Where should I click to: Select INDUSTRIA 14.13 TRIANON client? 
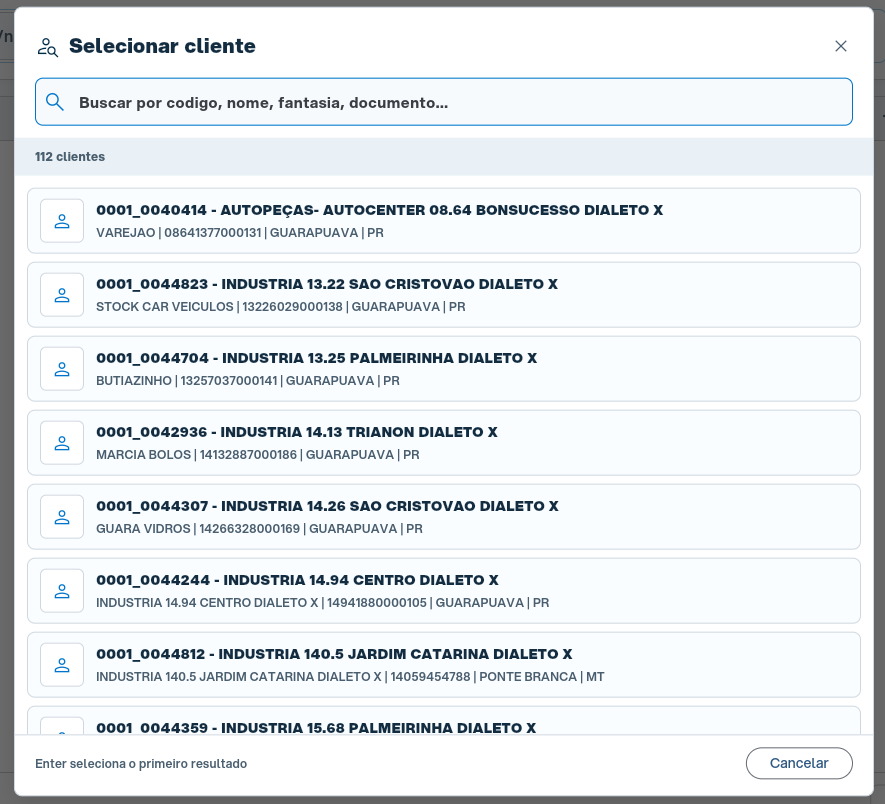pyautogui.click(x=444, y=443)
